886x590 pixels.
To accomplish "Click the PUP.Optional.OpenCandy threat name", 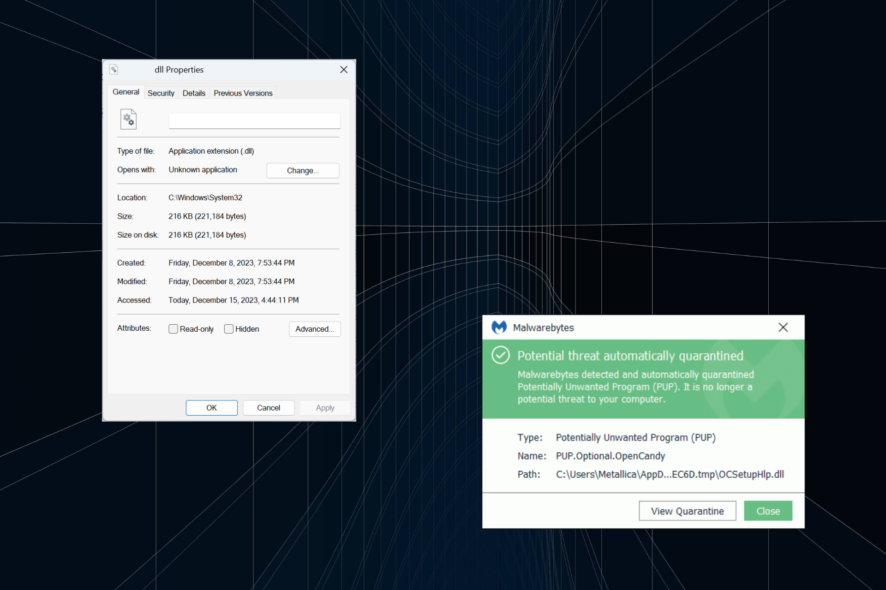I will tap(610, 456).
